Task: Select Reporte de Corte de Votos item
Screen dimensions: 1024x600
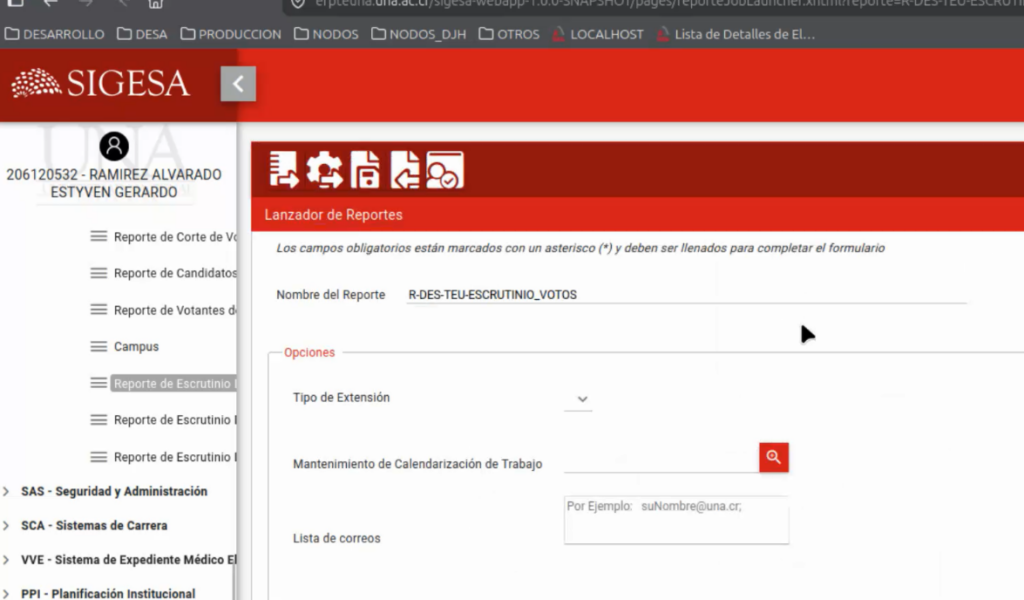Action: coord(174,237)
